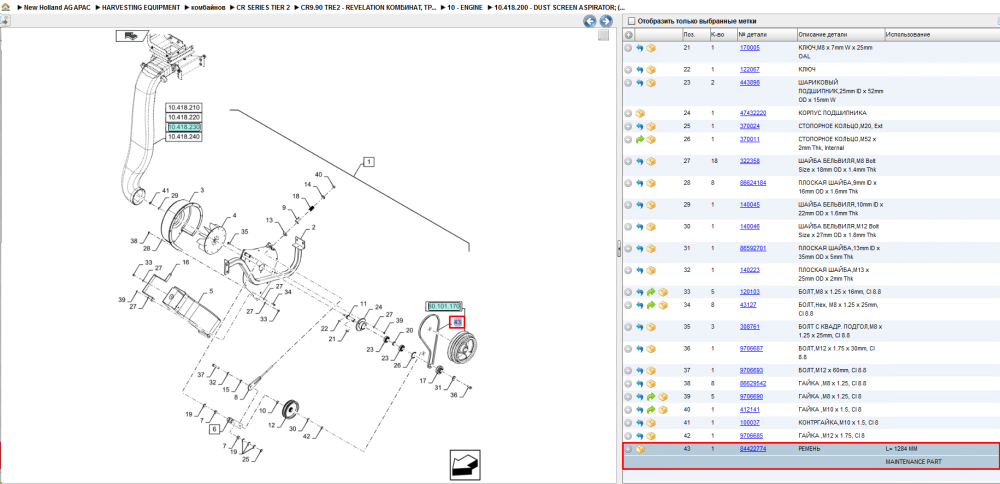The height and width of the screenshot is (484, 1000).
Task: Click the blue arrow icon in row 36
Action: (640, 349)
